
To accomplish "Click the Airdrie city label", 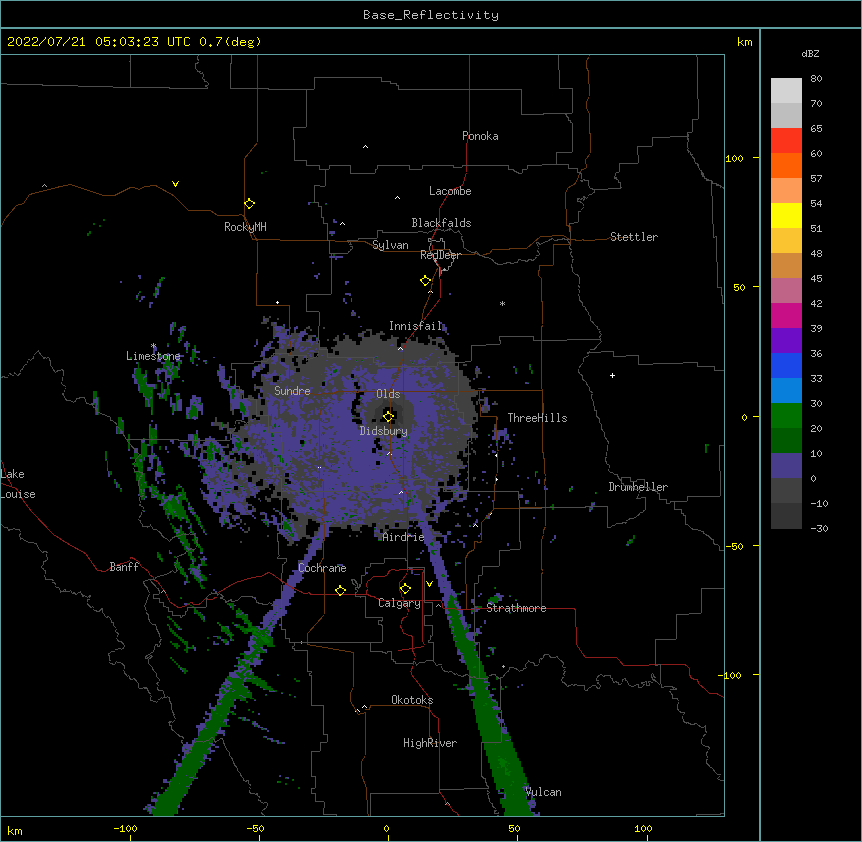I will coord(404,537).
